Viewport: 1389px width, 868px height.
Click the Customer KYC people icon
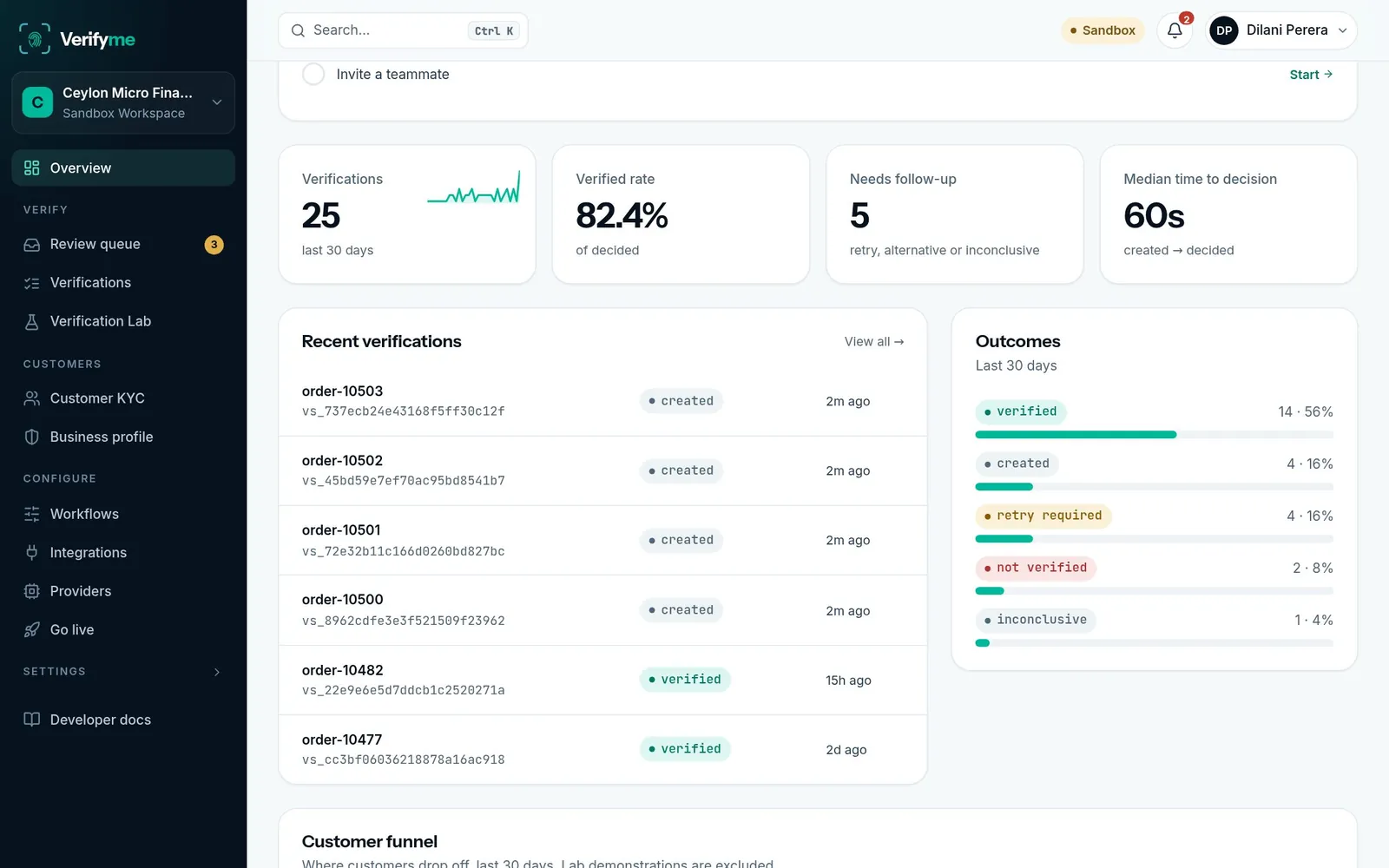point(32,398)
